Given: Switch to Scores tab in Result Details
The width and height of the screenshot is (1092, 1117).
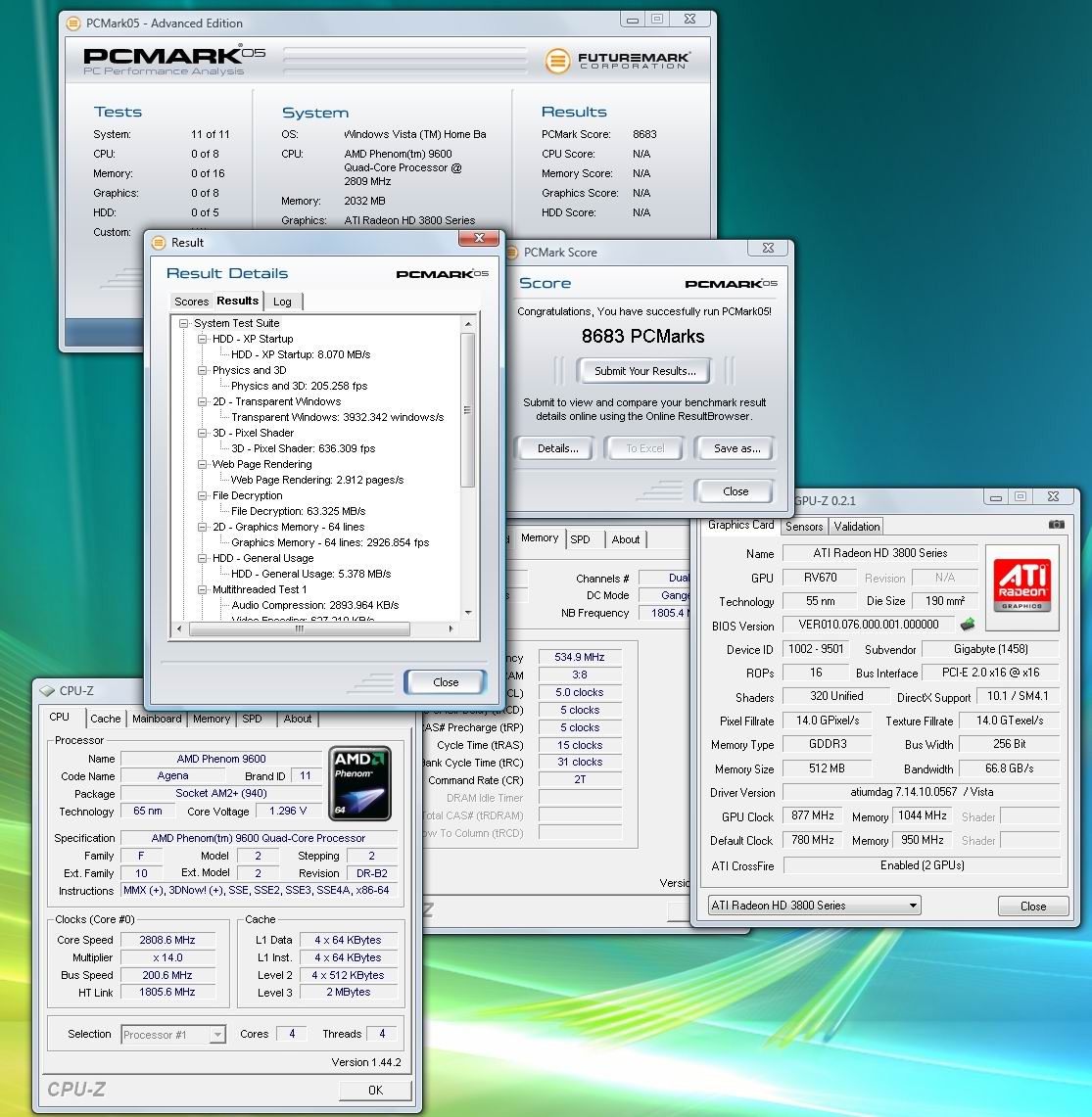Looking at the screenshot, I should tap(191, 303).
